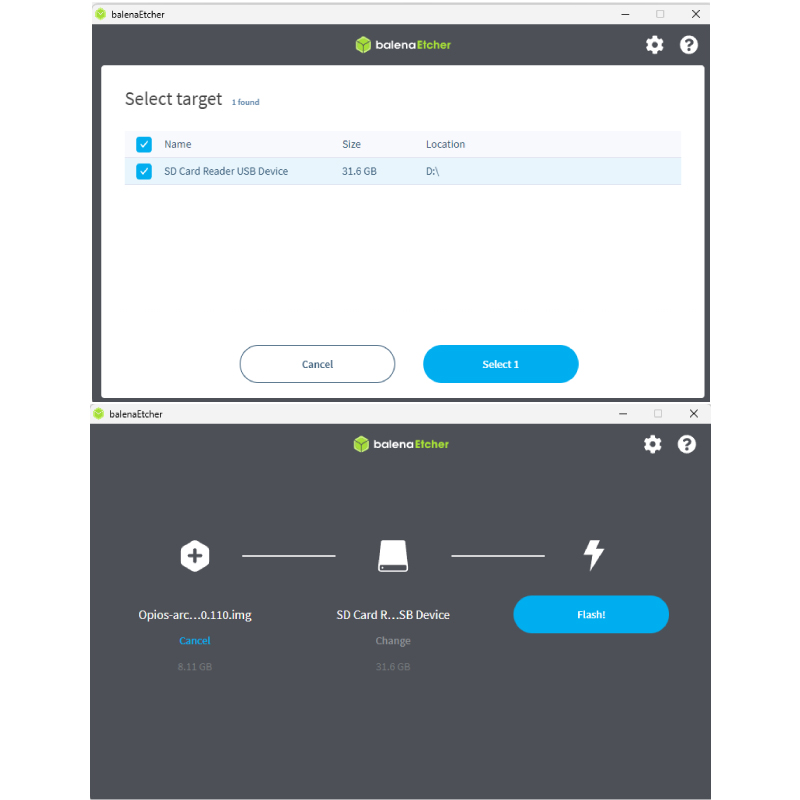
Task: Click the drive target icon
Action: click(393, 555)
